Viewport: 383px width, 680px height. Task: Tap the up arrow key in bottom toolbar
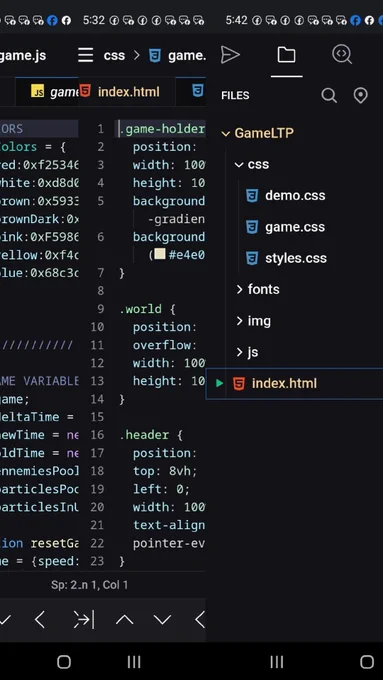(x=124, y=620)
